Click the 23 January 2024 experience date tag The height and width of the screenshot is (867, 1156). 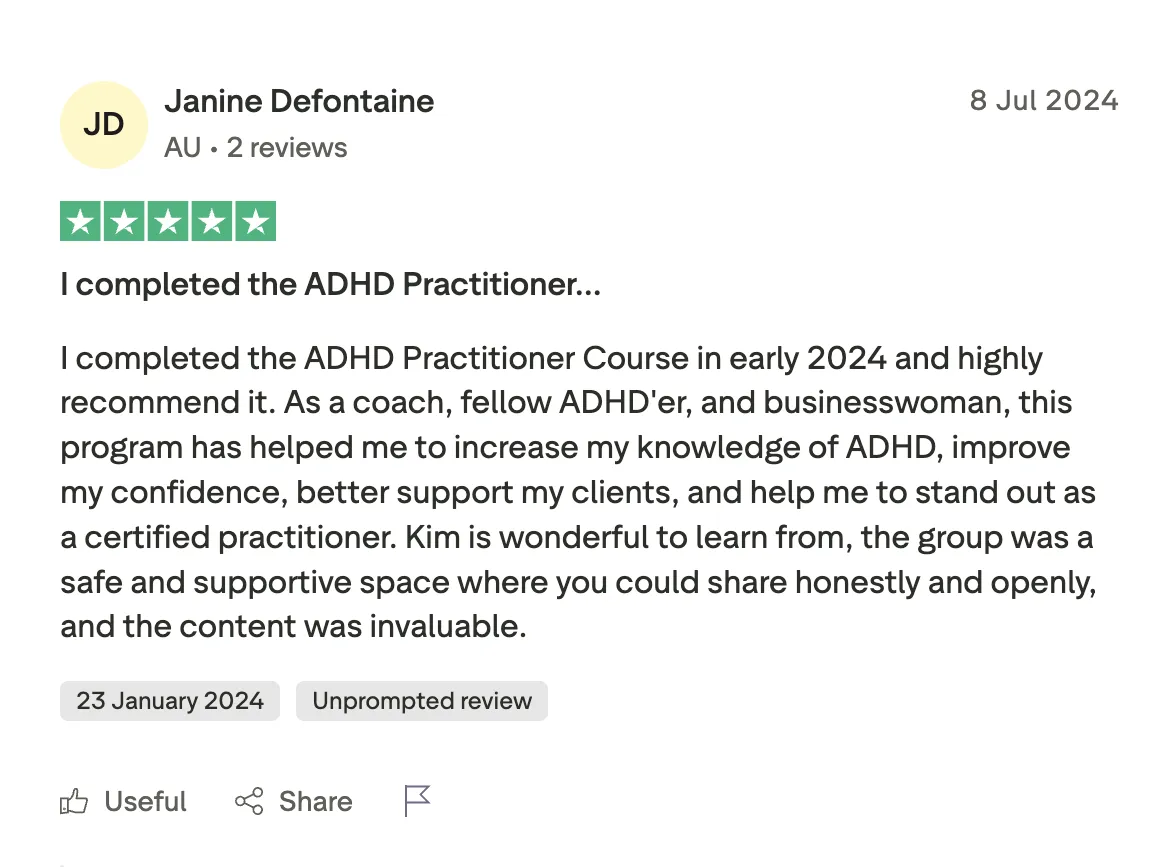170,701
